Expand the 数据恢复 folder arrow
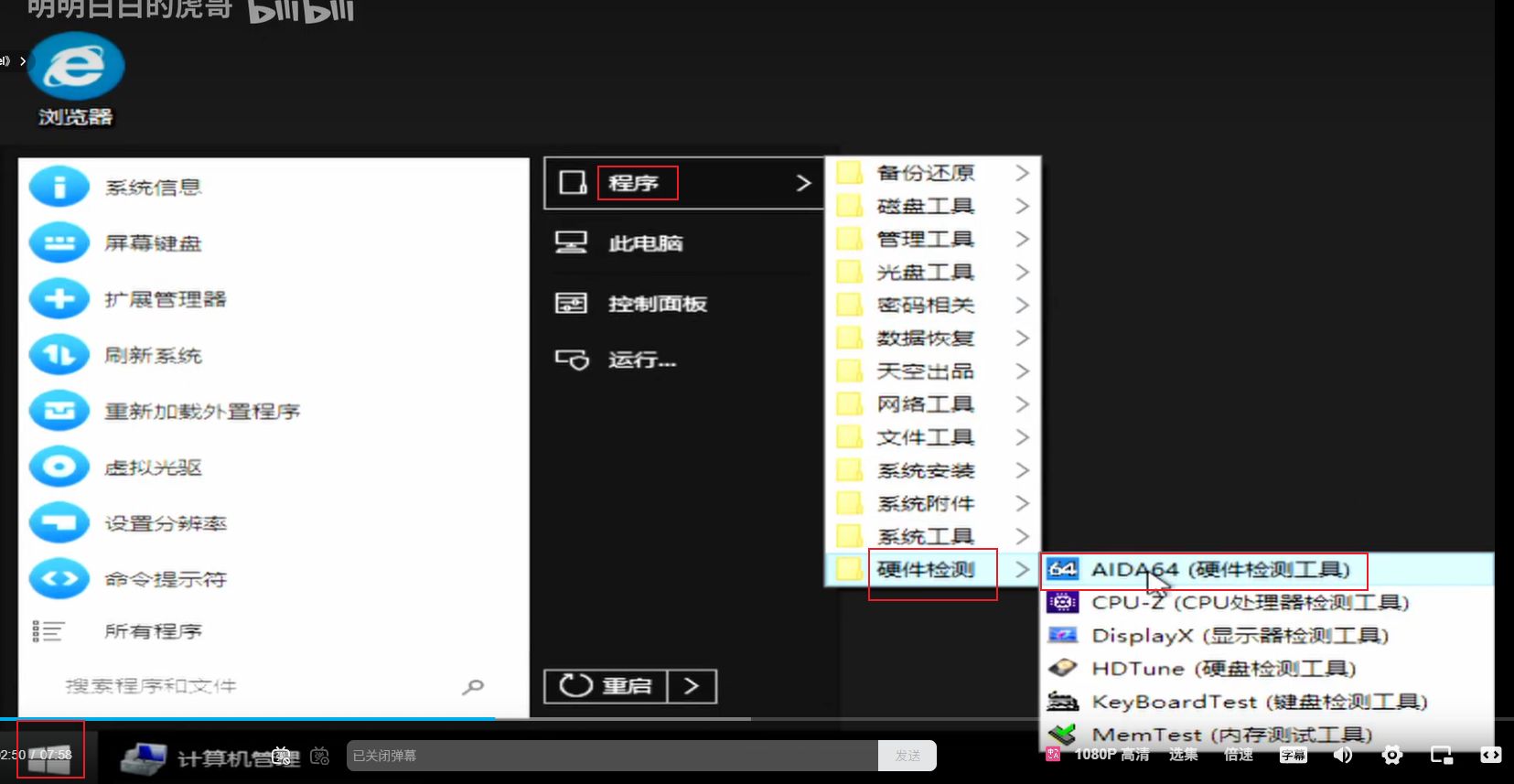This screenshot has width=1514, height=784. (x=1022, y=338)
